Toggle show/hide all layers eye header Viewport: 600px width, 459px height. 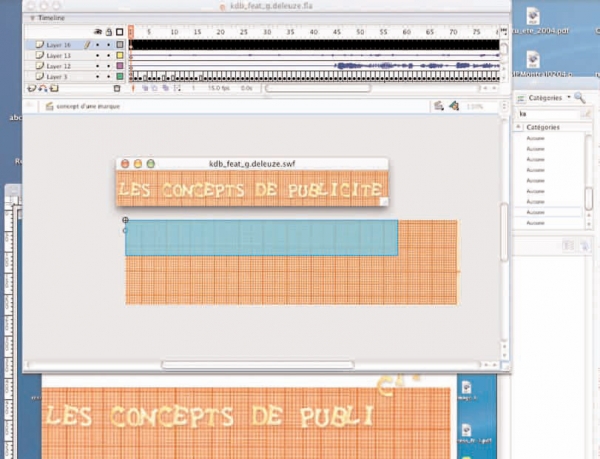click(x=98, y=32)
